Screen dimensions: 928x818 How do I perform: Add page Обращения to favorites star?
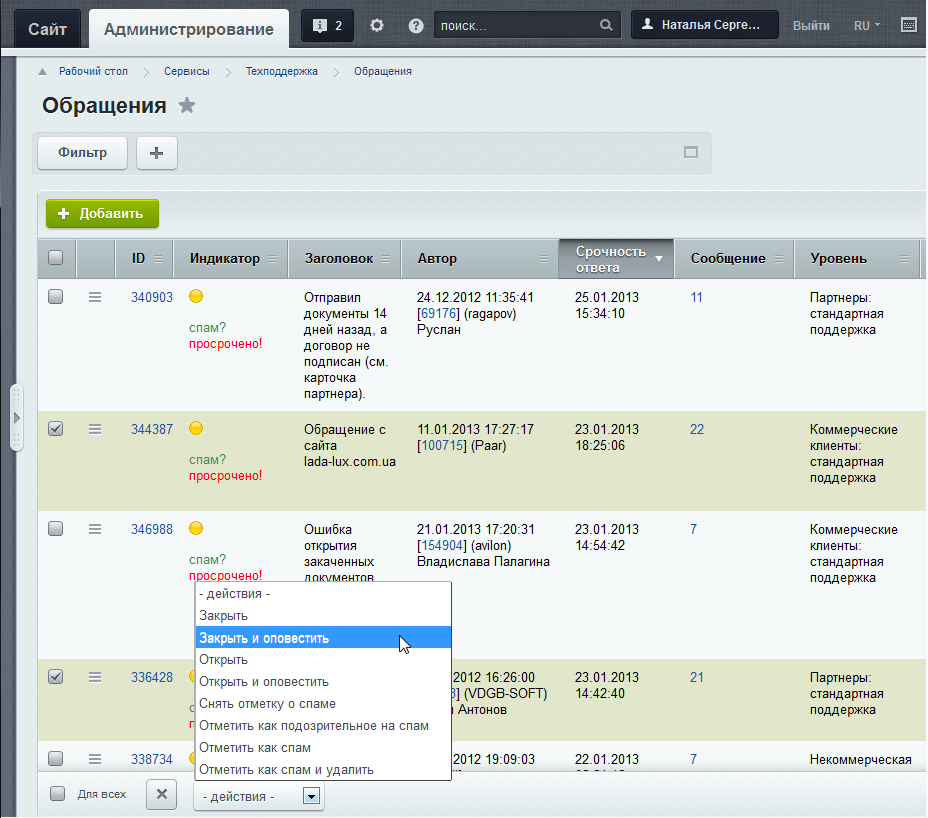coord(187,105)
